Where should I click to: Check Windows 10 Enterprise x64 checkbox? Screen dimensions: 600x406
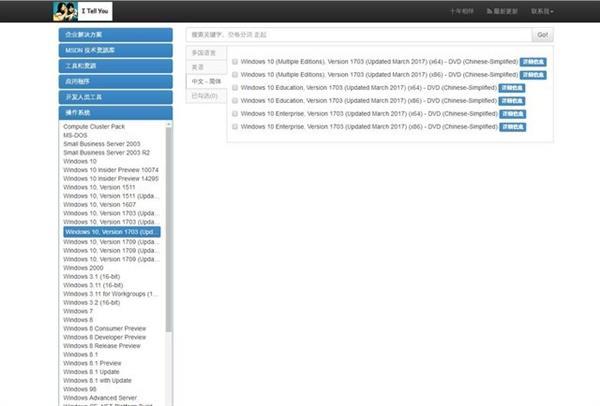(x=235, y=114)
